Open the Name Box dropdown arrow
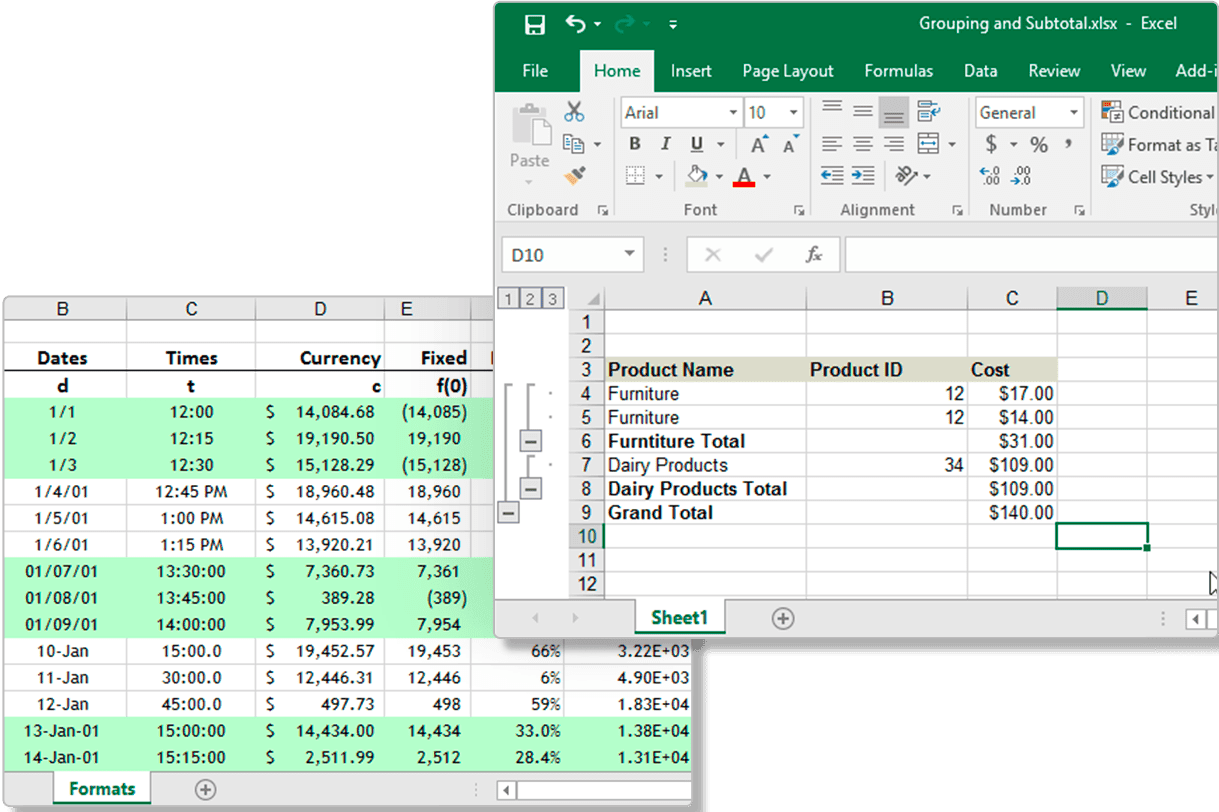This screenshot has height=812, width=1219. [x=629, y=254]
